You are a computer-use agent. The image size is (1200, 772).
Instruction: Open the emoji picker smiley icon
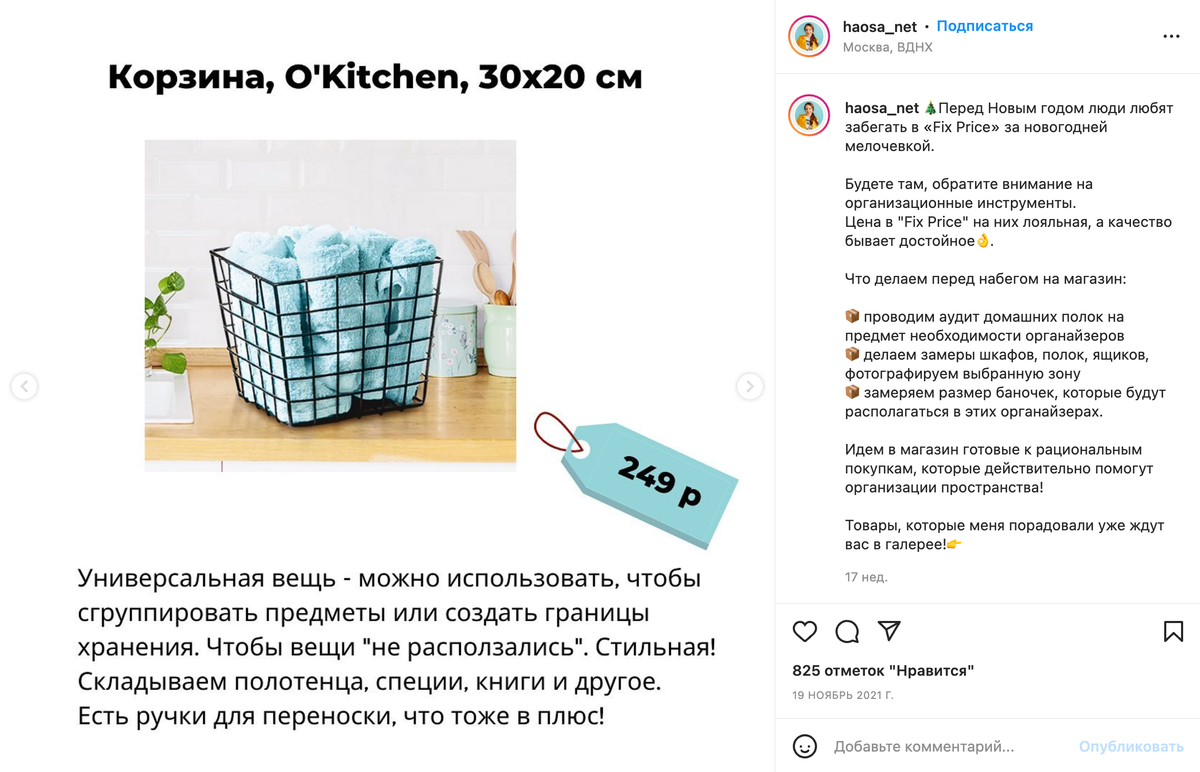coord(805,746)
